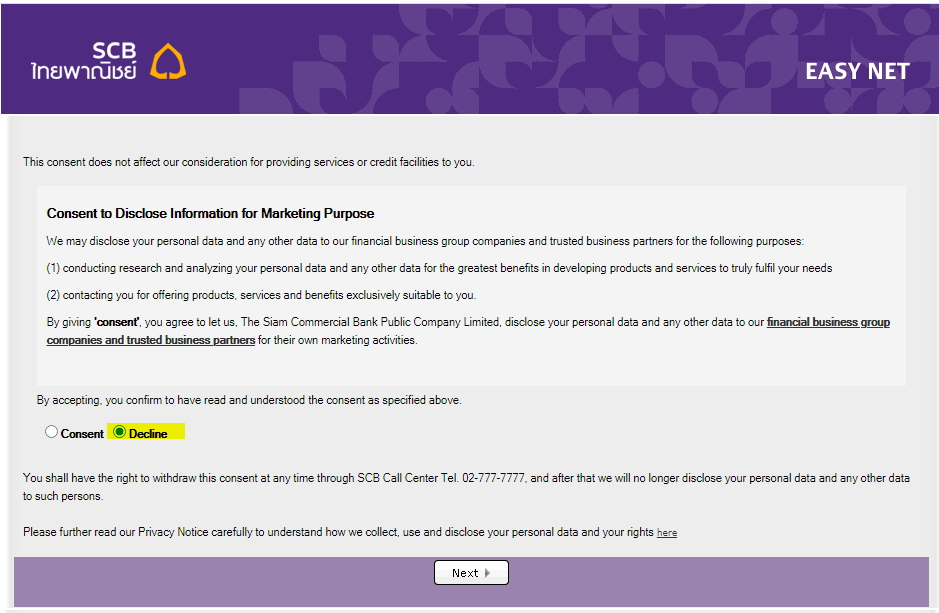Click the Consent to Disclose Information heading

point(210,214)
